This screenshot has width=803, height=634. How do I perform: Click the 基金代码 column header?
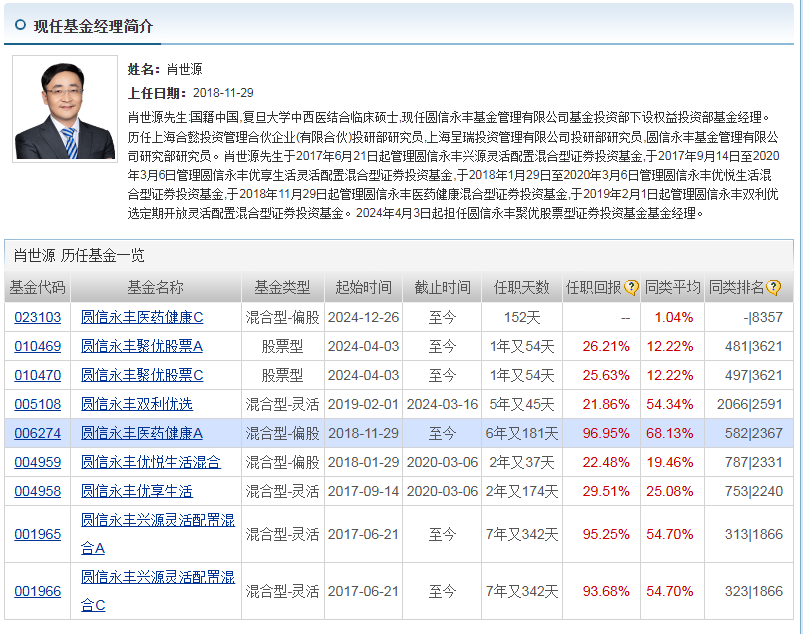[x=37, y=287]
